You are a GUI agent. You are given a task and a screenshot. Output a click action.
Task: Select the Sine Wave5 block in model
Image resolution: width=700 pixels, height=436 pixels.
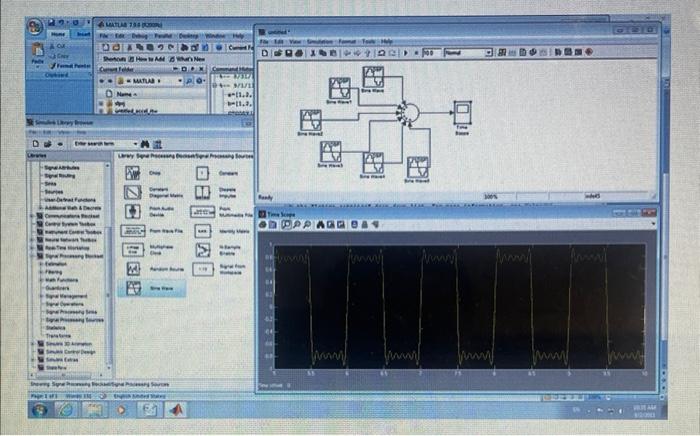(417, 167)
